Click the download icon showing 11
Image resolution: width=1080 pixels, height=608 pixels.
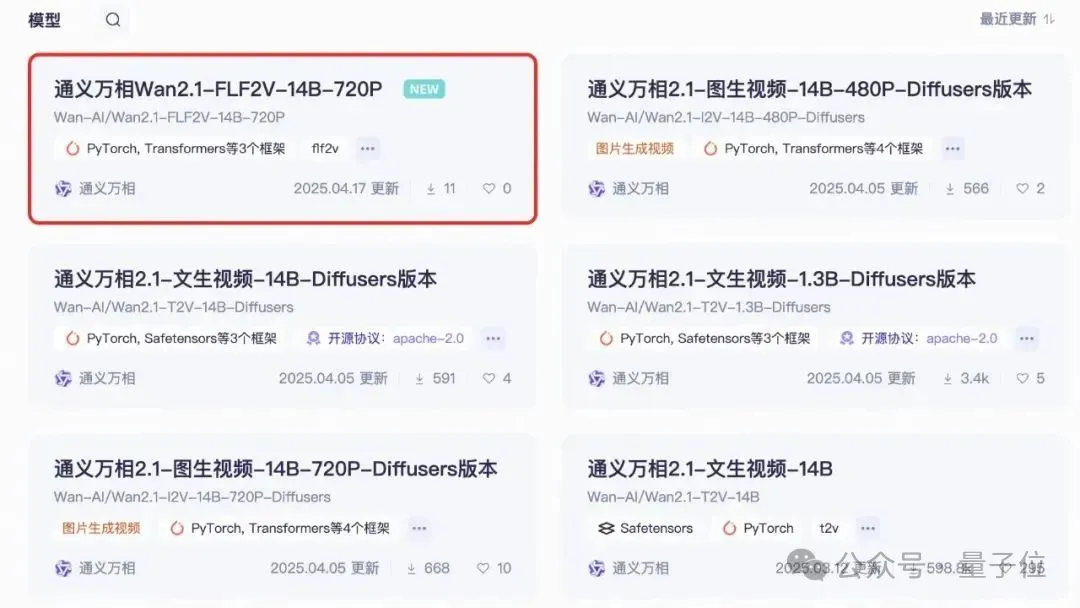tap(430, 189)
